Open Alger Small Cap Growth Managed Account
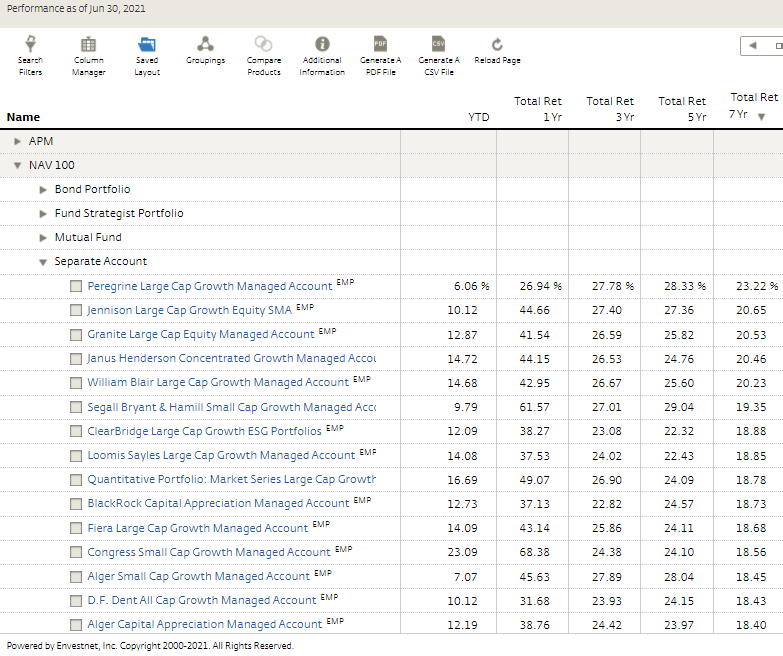Screen dimensions: 783x656 pos(199,576)
